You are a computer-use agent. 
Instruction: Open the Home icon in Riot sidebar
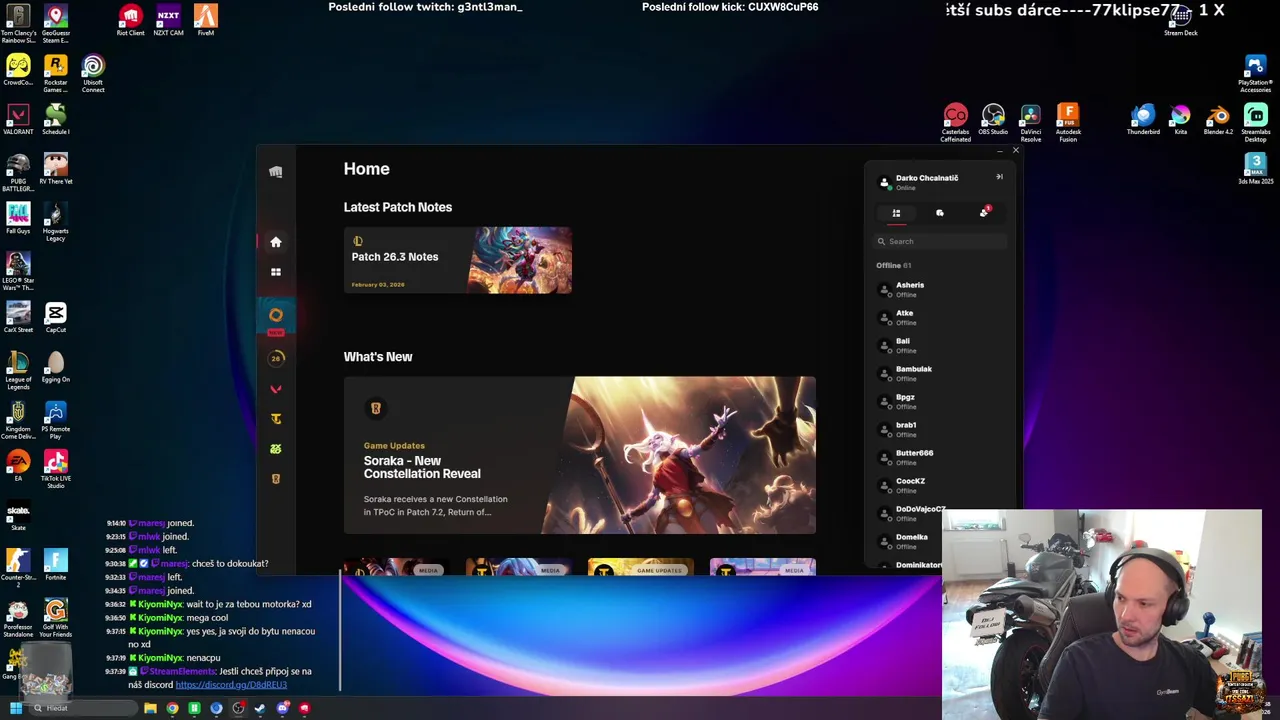276,242
